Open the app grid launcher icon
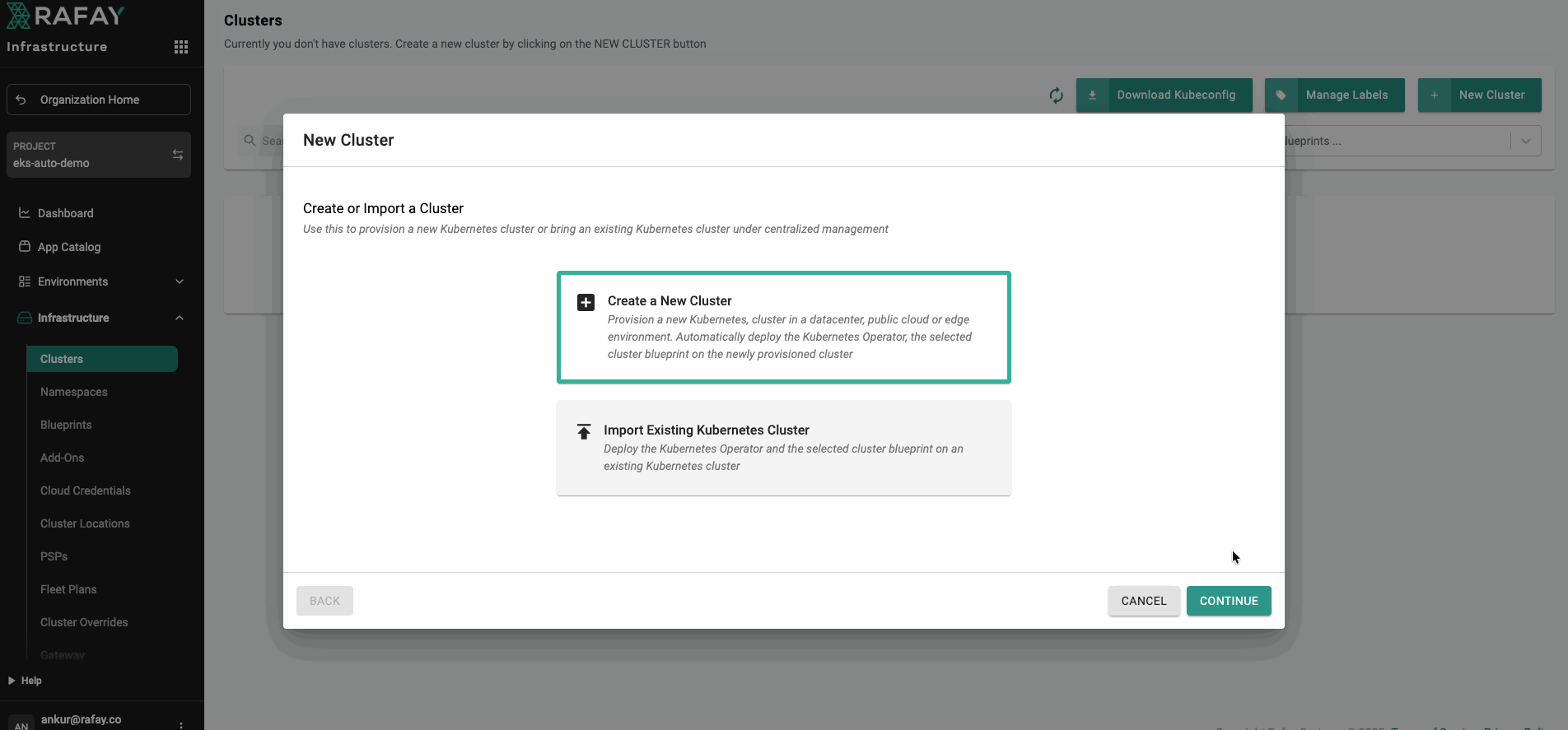The image size is (1568, 730). tap(181, 47)
